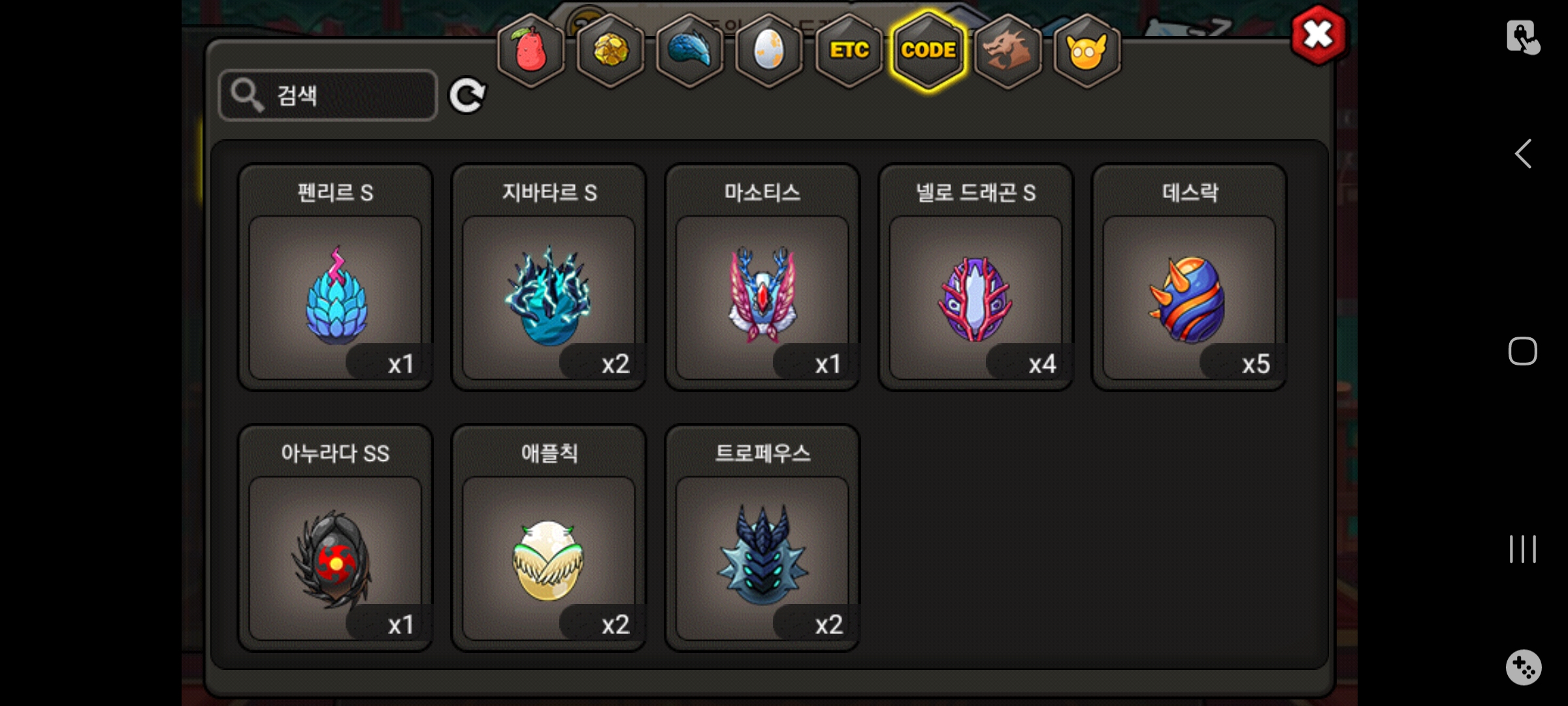Open the 데스락 egg card
The image size is (1568, 706).
coord(1190,277)
